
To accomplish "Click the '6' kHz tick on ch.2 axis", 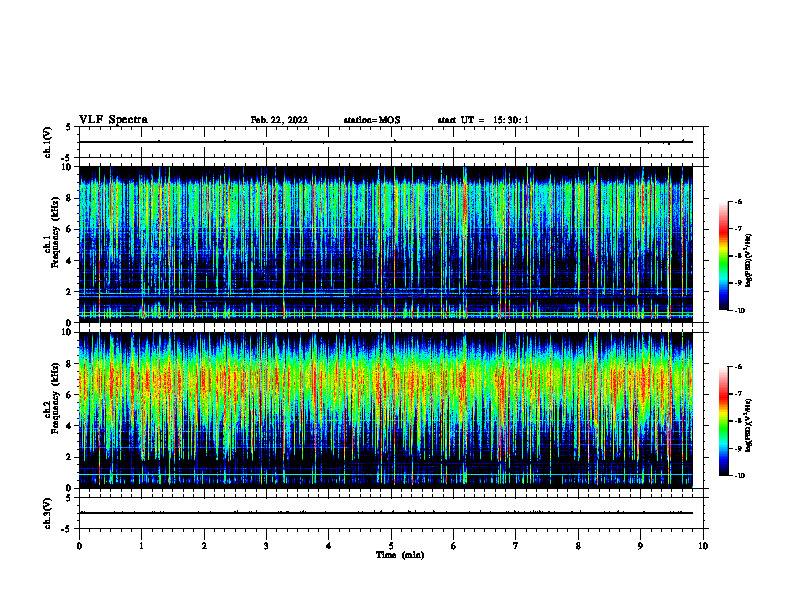I will click(70, 395).
